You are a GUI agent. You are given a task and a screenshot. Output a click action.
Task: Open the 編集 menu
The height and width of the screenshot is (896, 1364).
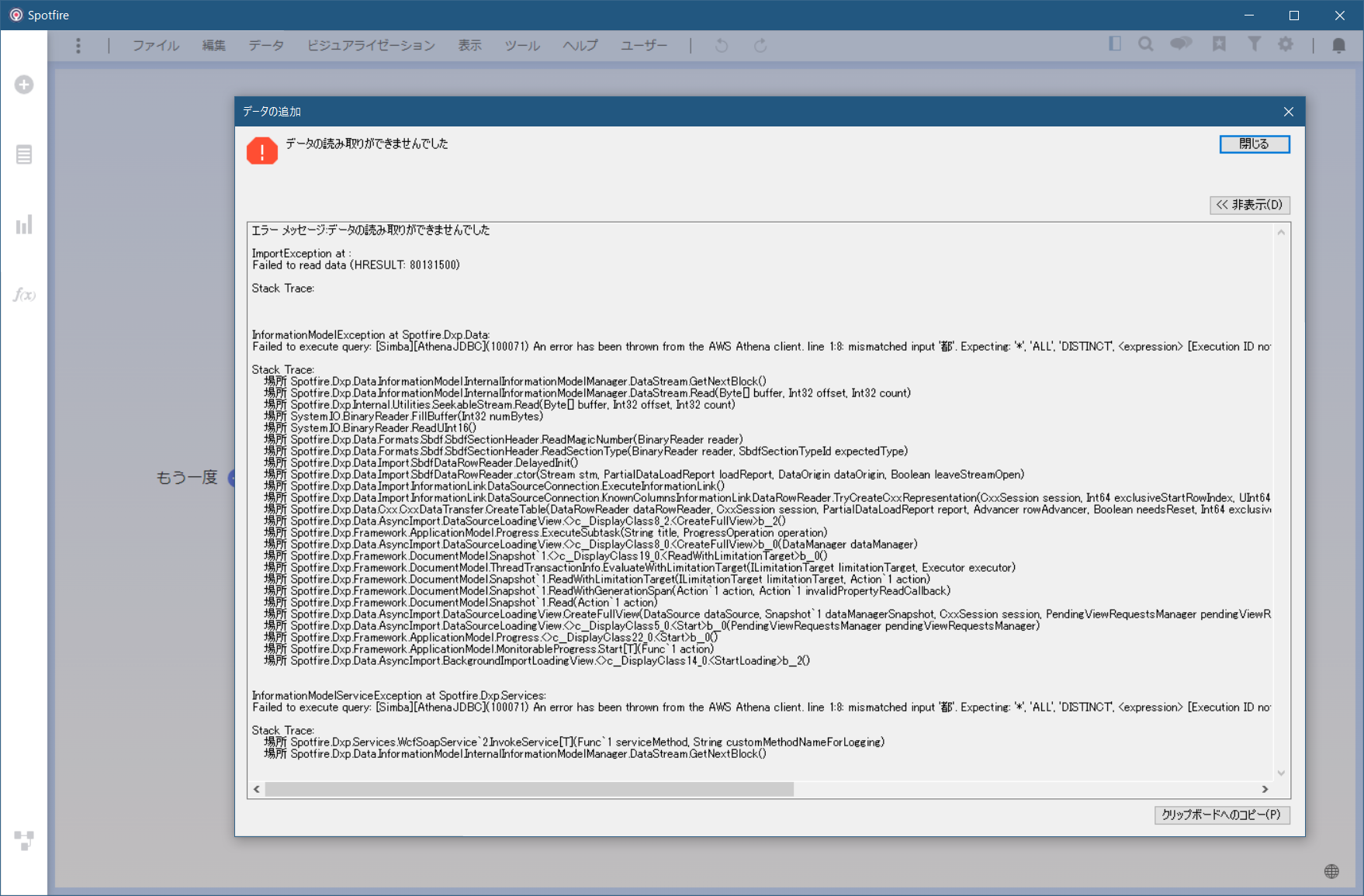tap(214, 46)
